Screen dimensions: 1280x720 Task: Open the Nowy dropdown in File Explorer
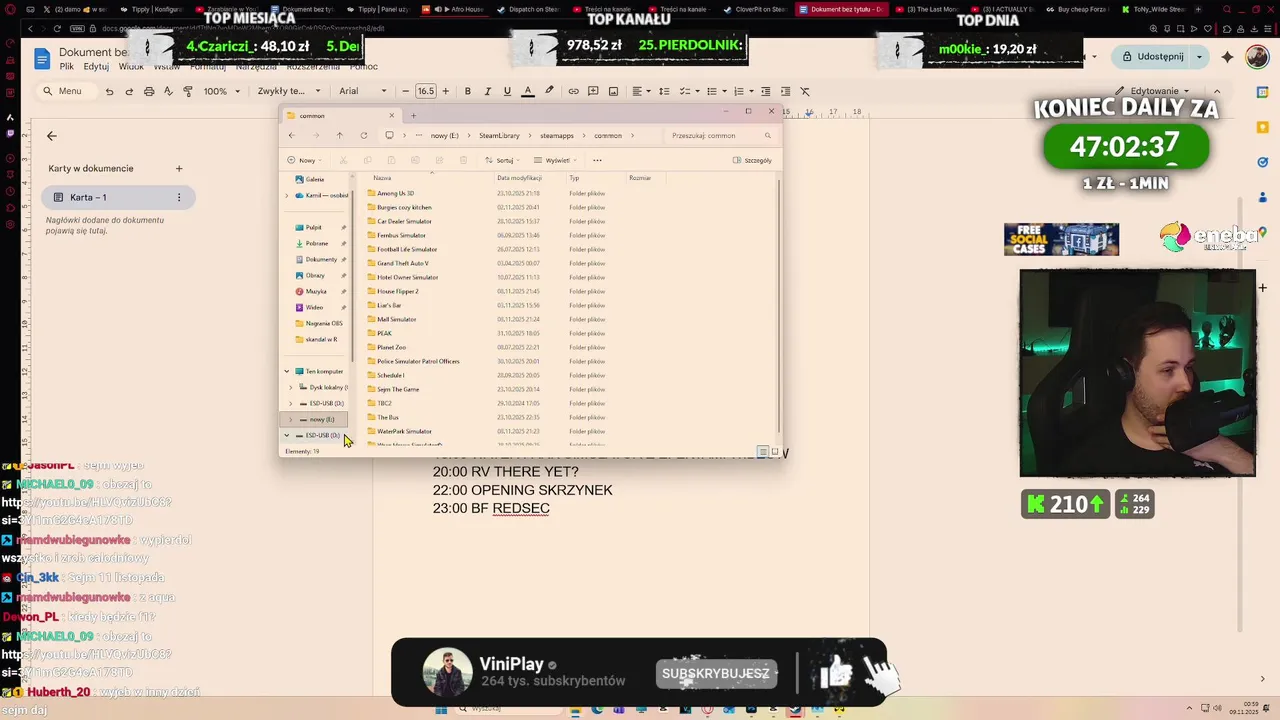click(x=305, y=160)
